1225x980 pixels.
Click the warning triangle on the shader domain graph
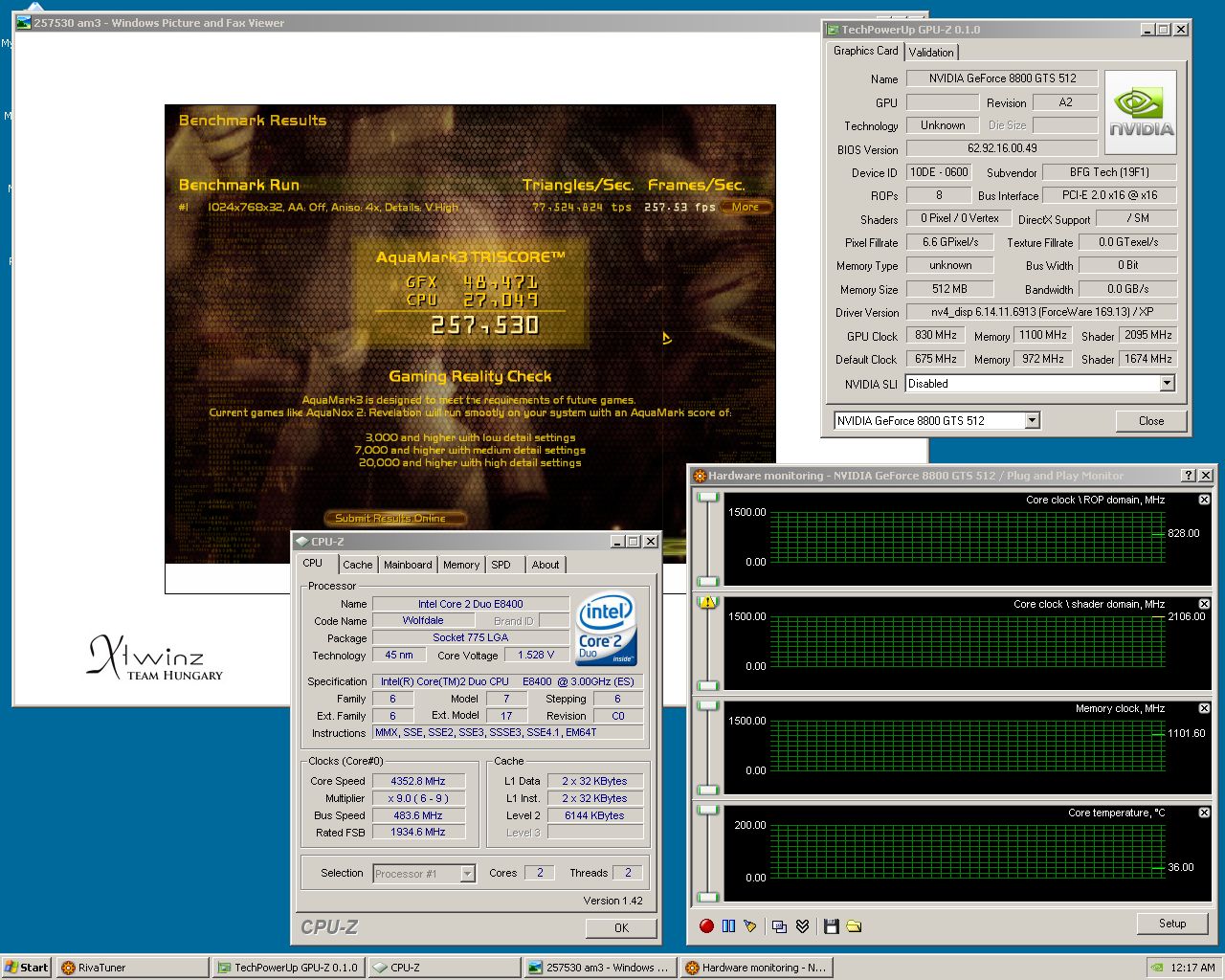point(708,602)
